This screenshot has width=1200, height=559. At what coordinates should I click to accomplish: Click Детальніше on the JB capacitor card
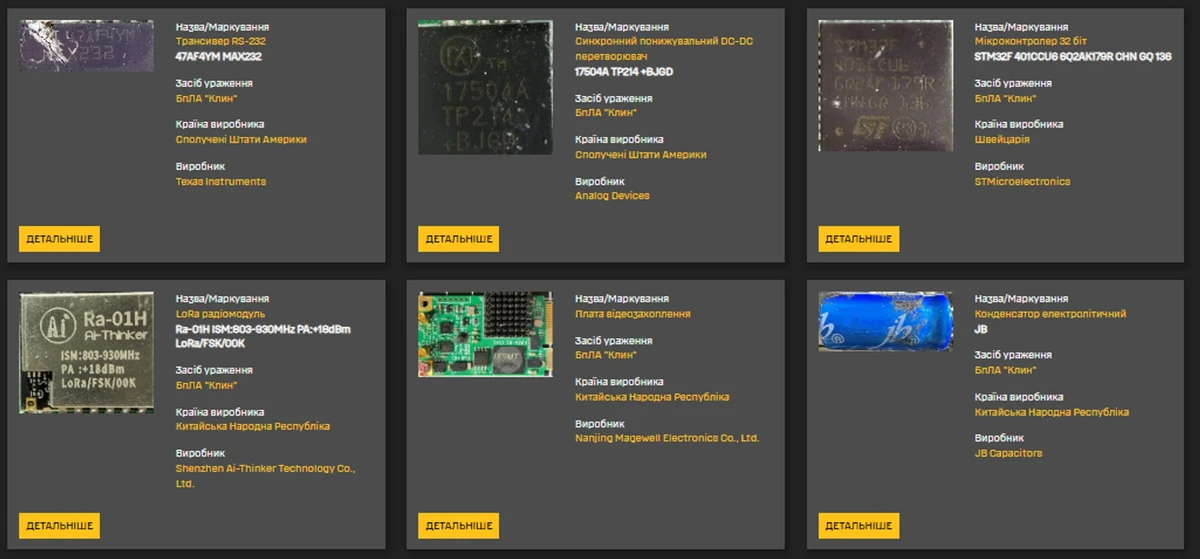[x=859, y=525]
